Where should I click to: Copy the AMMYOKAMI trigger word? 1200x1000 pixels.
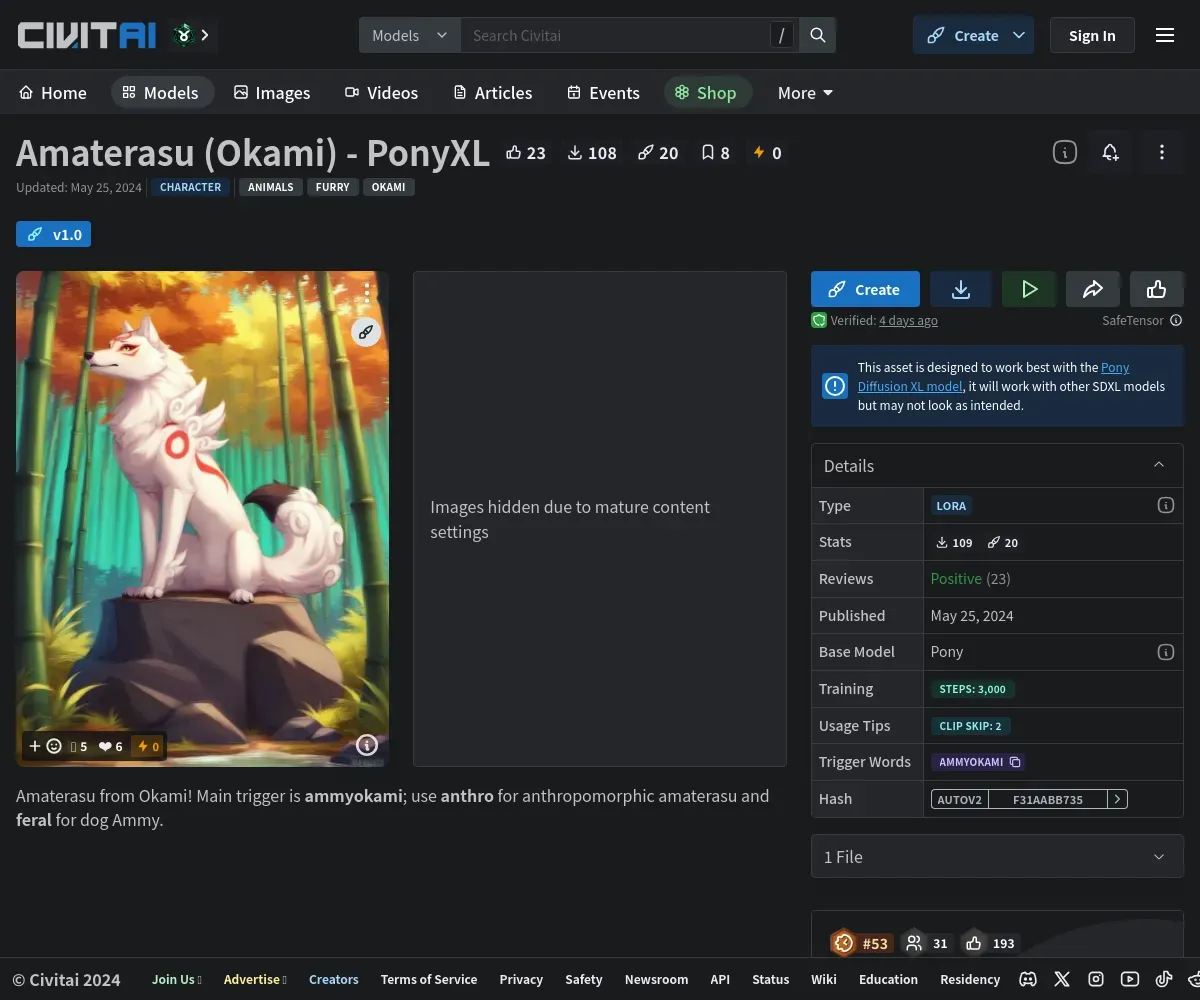978,762
